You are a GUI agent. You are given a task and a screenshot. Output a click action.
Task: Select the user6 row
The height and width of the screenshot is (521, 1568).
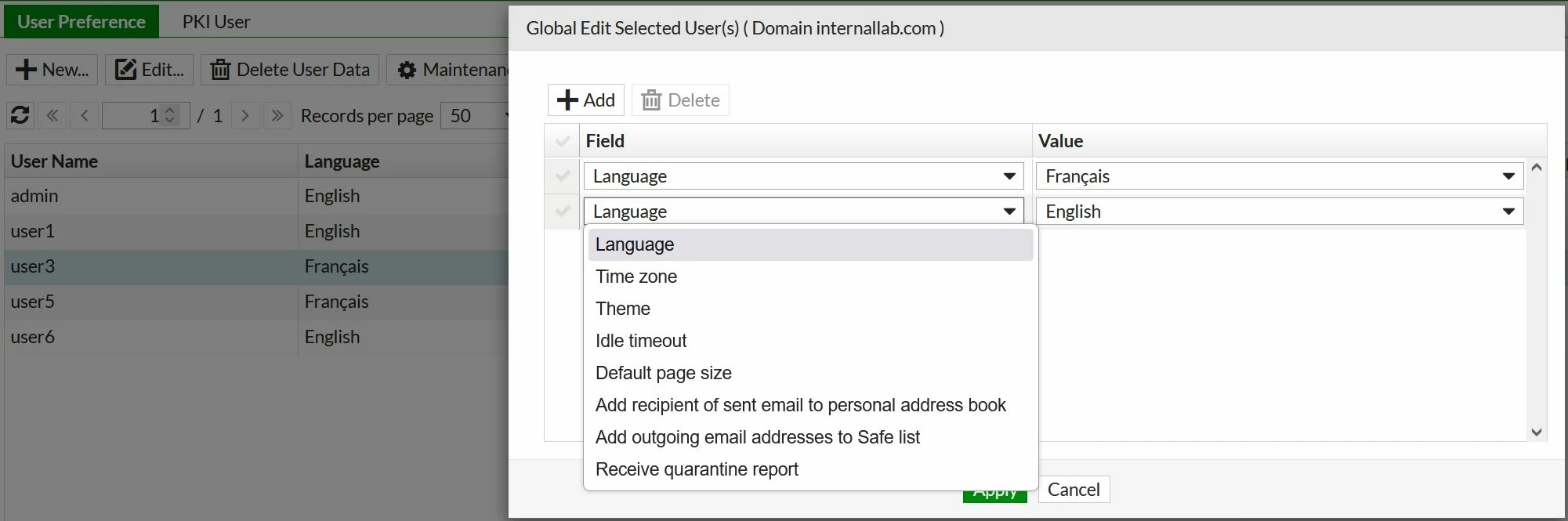pos(256,337)
